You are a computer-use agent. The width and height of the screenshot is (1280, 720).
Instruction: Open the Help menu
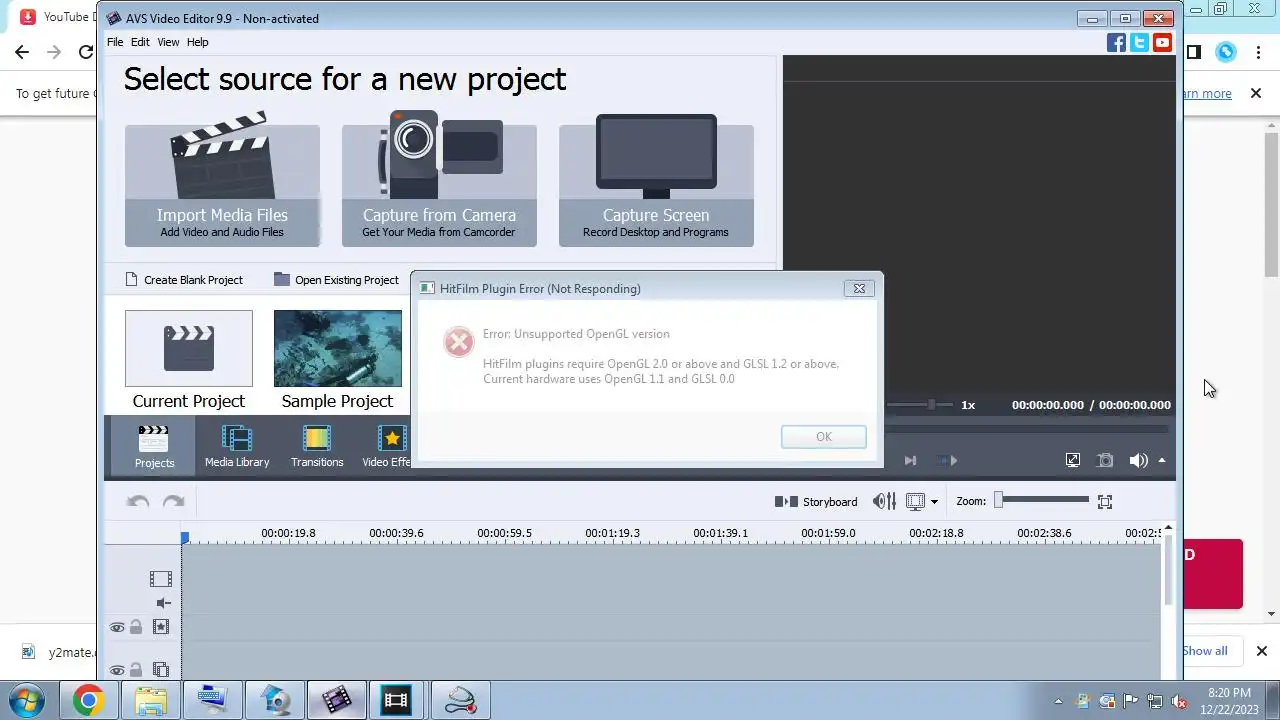198,42
